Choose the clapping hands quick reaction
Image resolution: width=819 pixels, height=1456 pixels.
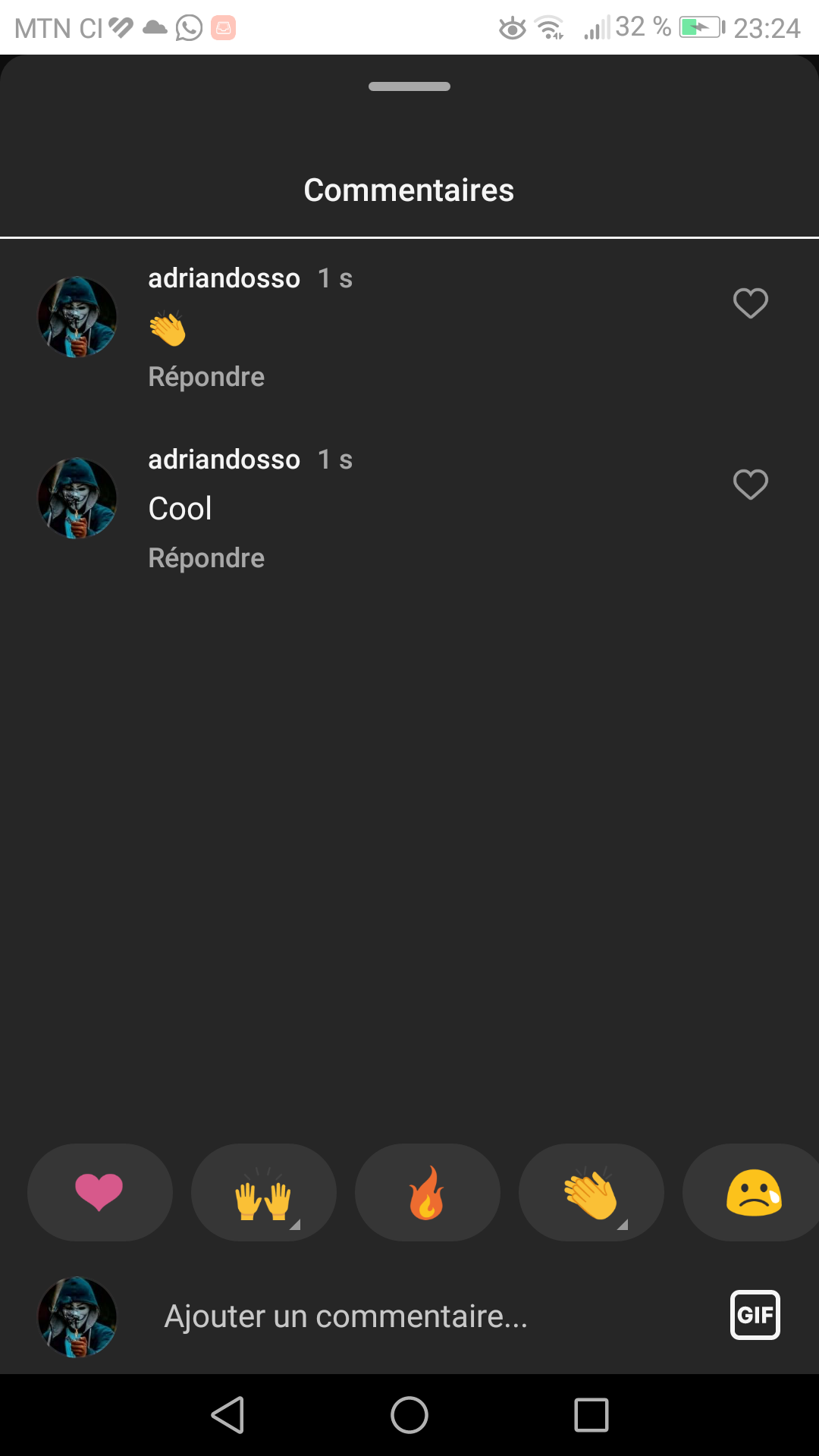591,1192
